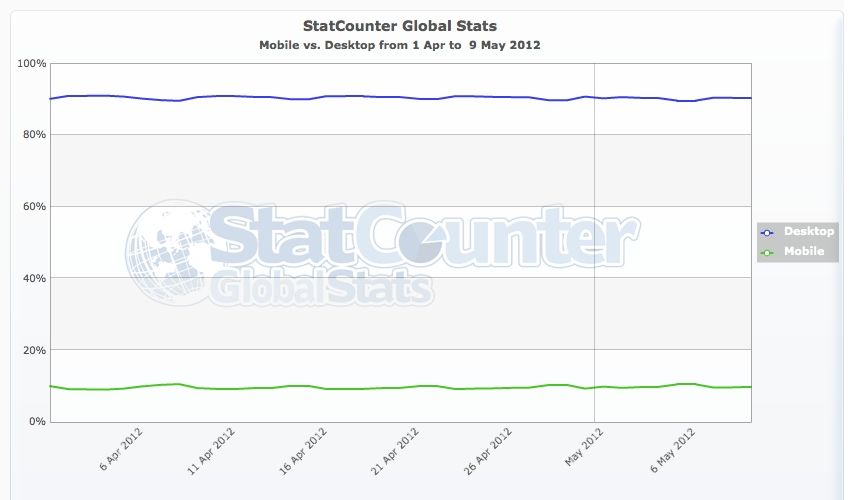Click the 6 May 2012 axis label

coord(671,452)
